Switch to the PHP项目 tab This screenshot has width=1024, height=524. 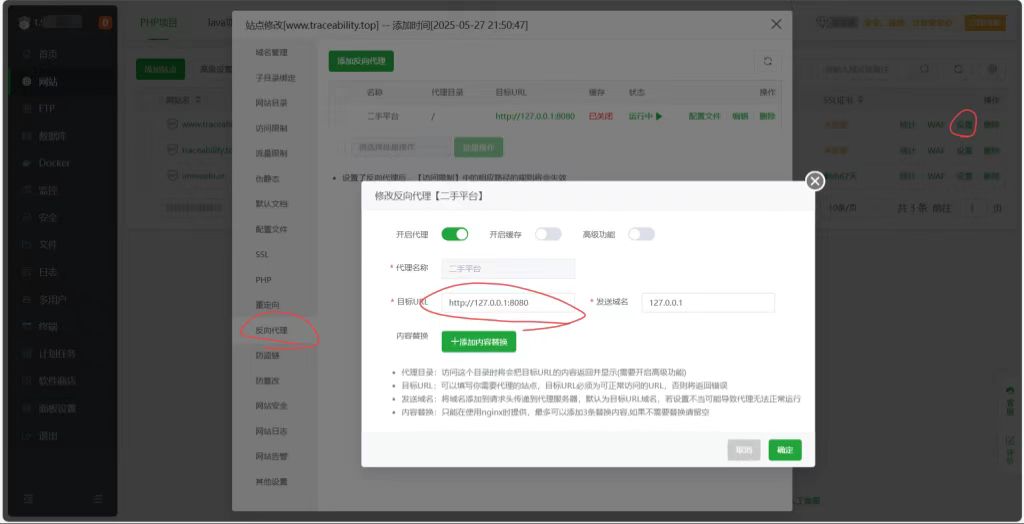[159, 22]
